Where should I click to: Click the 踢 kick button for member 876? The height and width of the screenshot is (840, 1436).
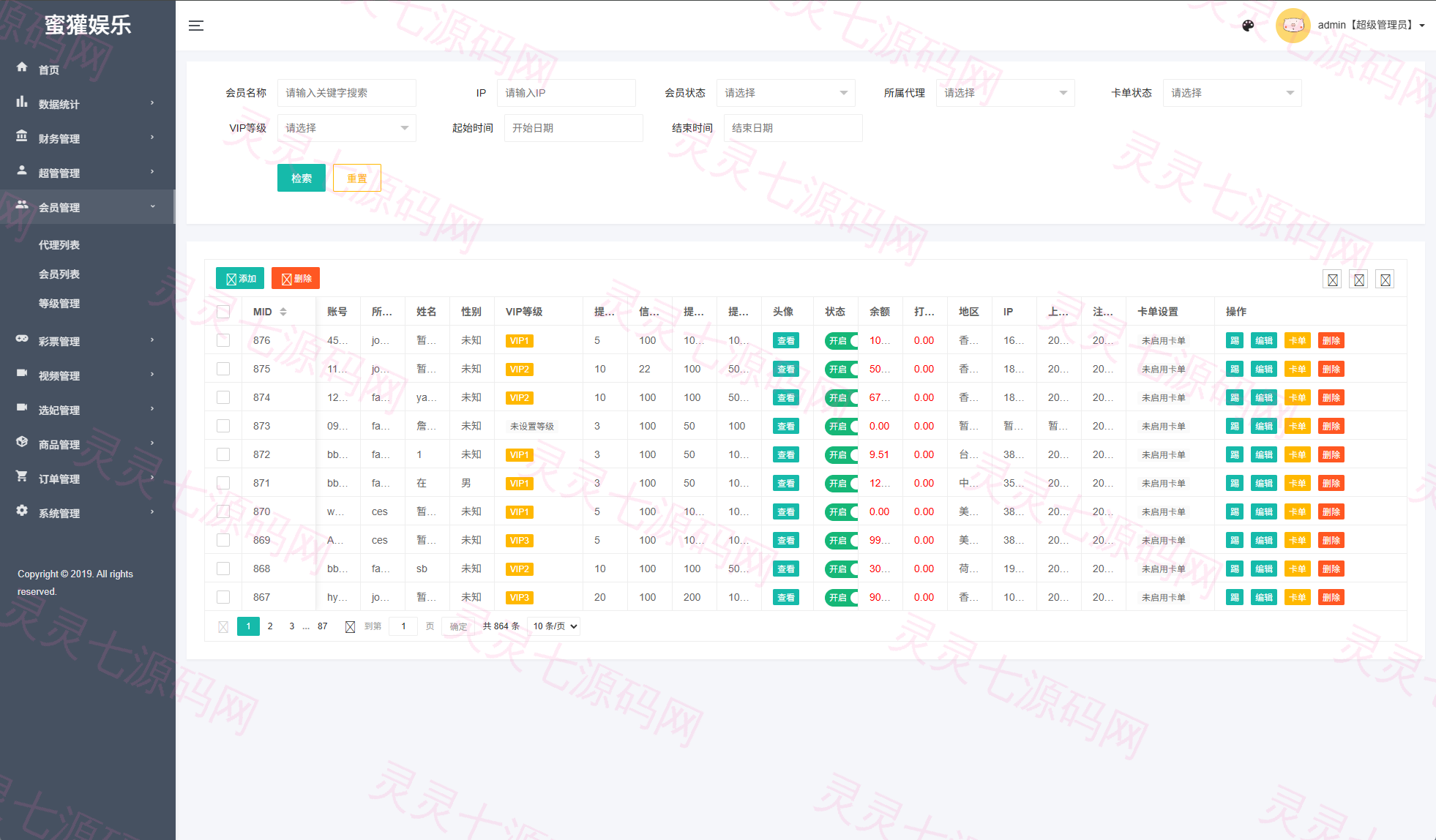click(x=1234, y=340)
